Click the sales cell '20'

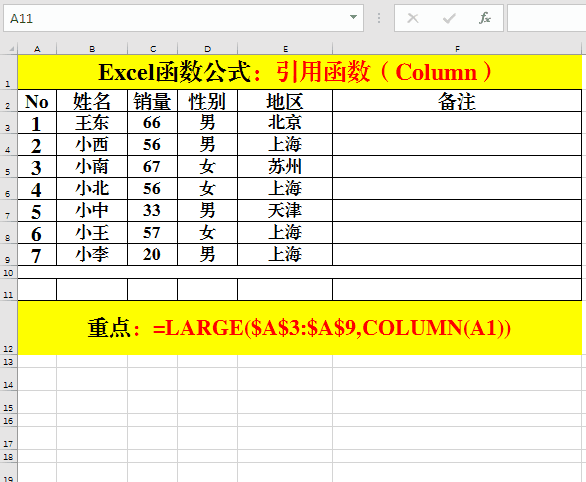152,255
